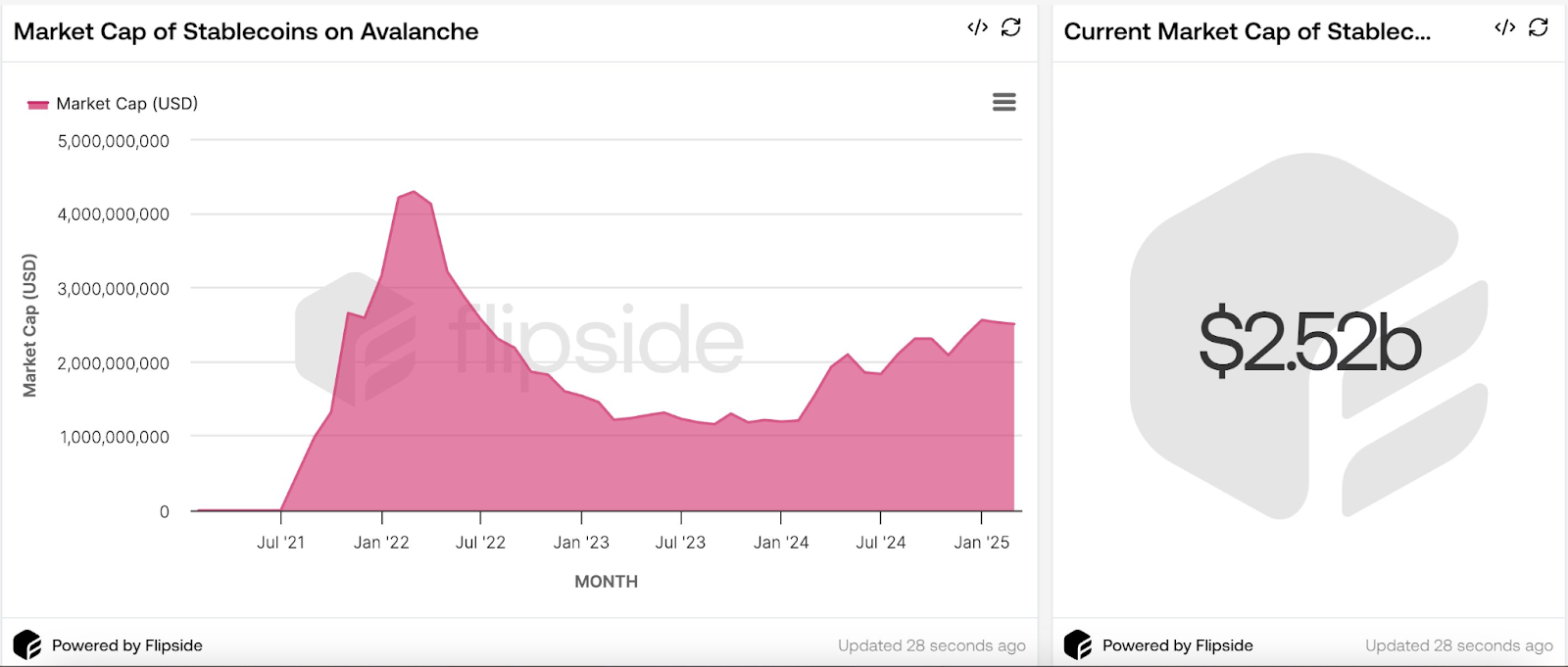Select the 'Market Cap of Stablecoins on Avalanche' title
The height and width of the screenshot is (667, 1568).
(245, 31)
